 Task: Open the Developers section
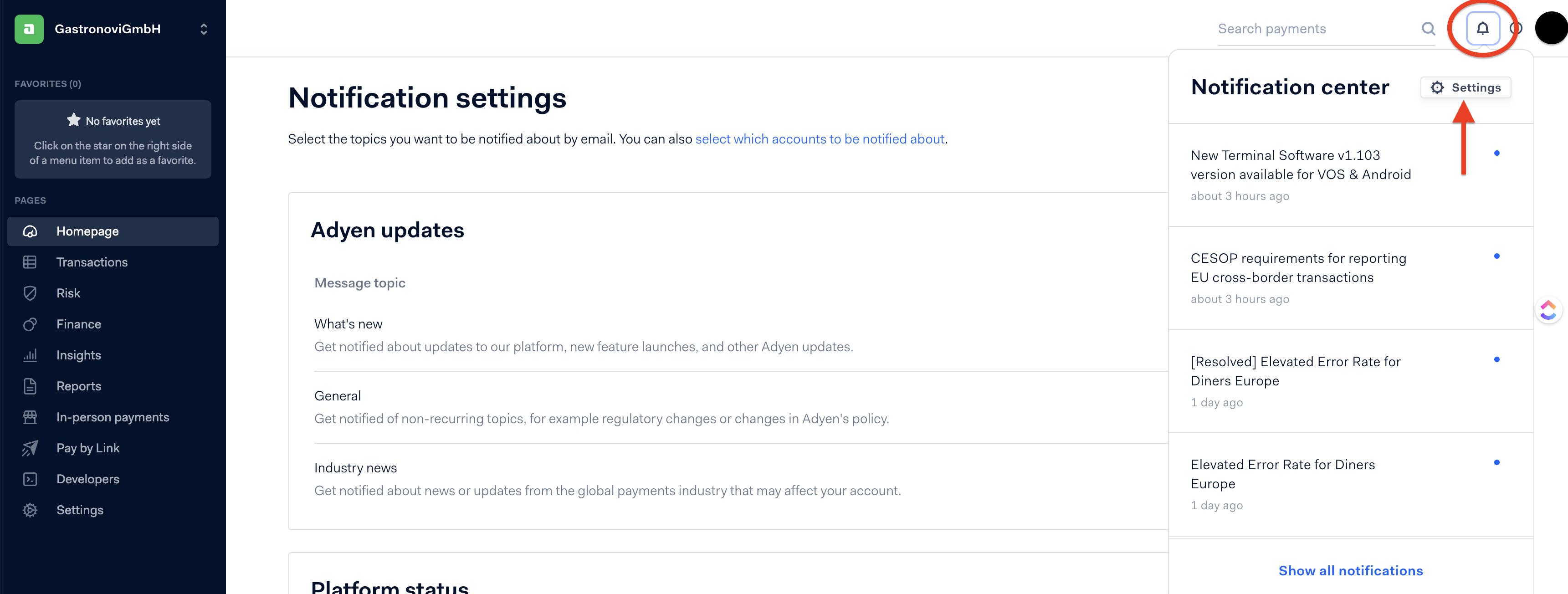113,480
